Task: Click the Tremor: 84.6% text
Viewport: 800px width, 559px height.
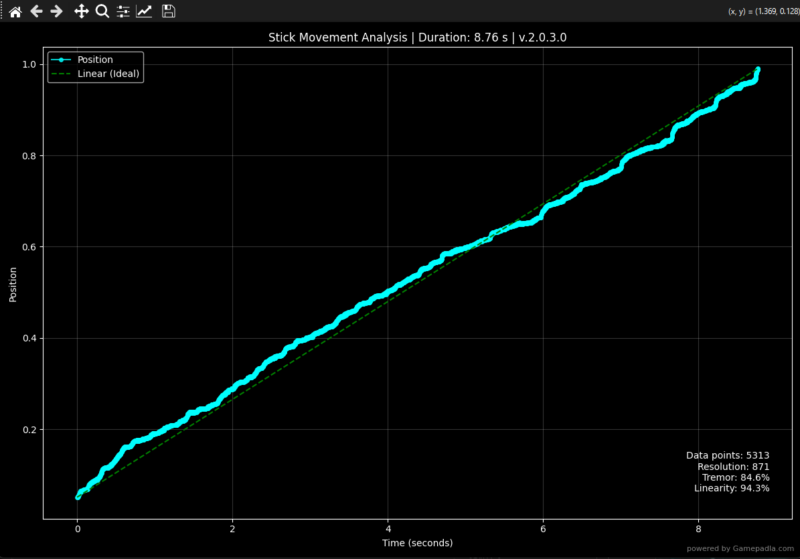Action: point(736,477)
